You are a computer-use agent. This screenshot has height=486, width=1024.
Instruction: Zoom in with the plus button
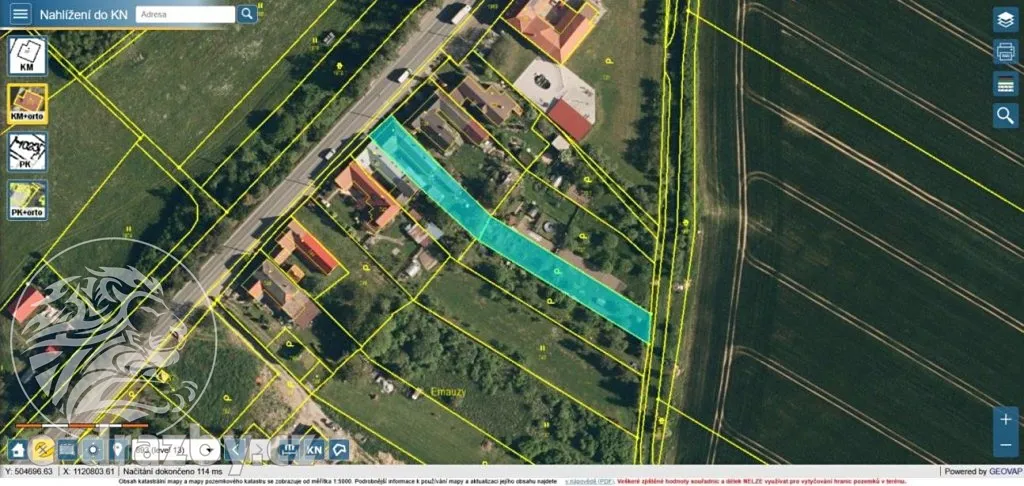[1005, 418]
